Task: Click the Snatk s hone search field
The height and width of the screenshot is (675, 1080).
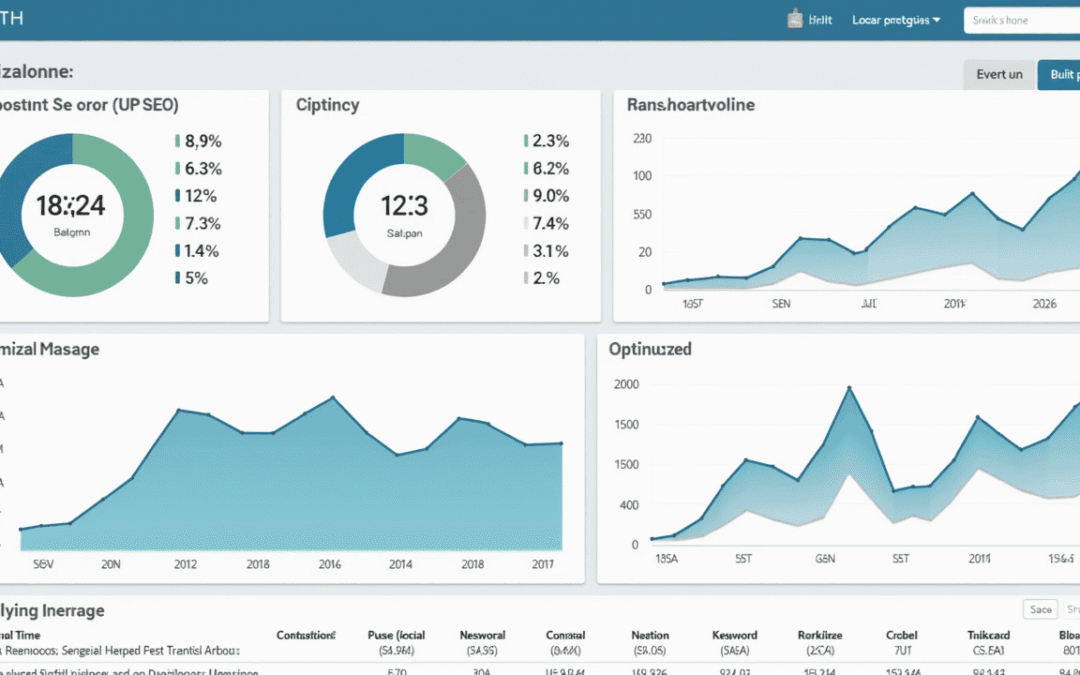Action: [1022, 20]
